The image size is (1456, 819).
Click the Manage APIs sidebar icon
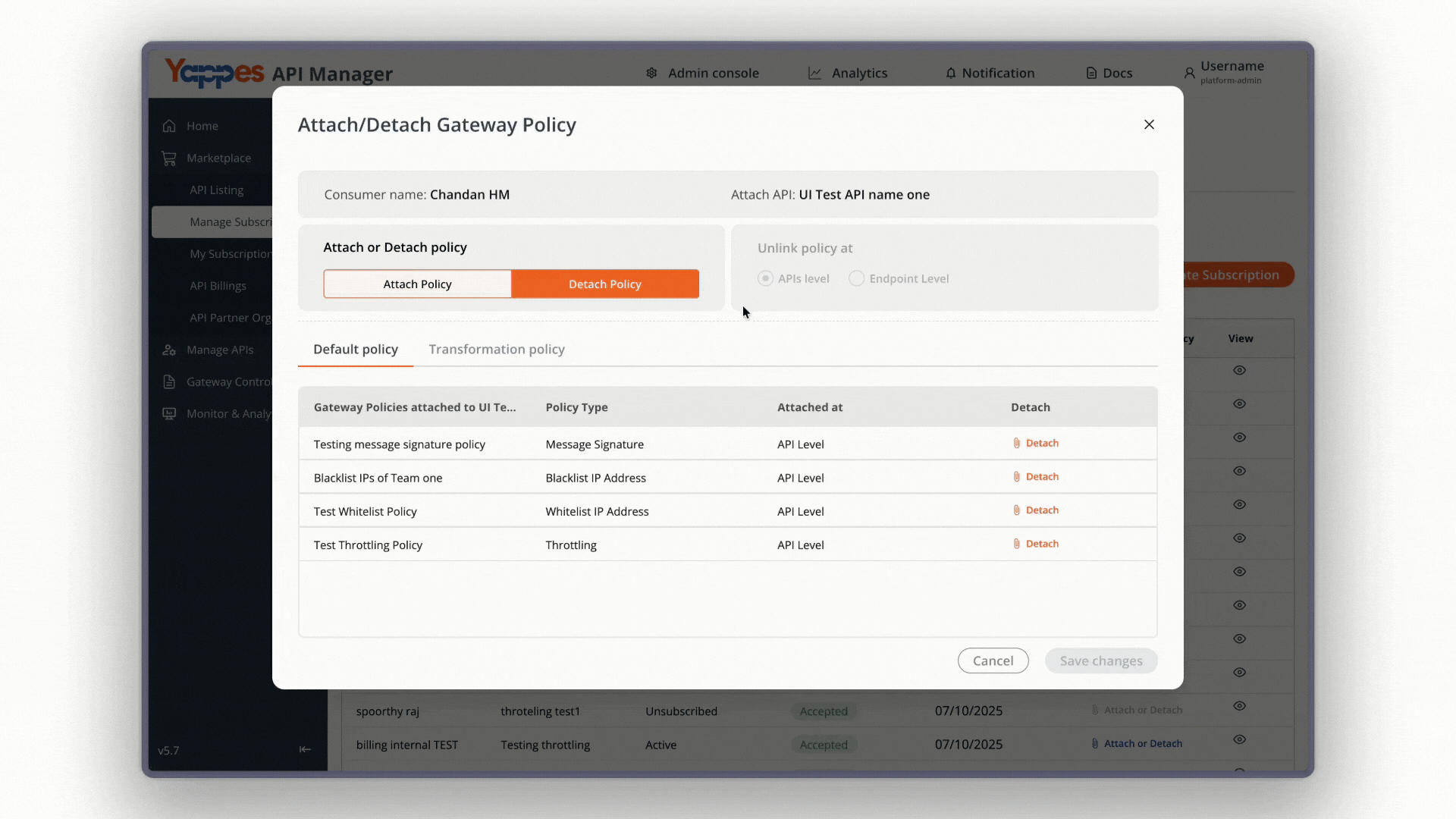click(169, 350)
